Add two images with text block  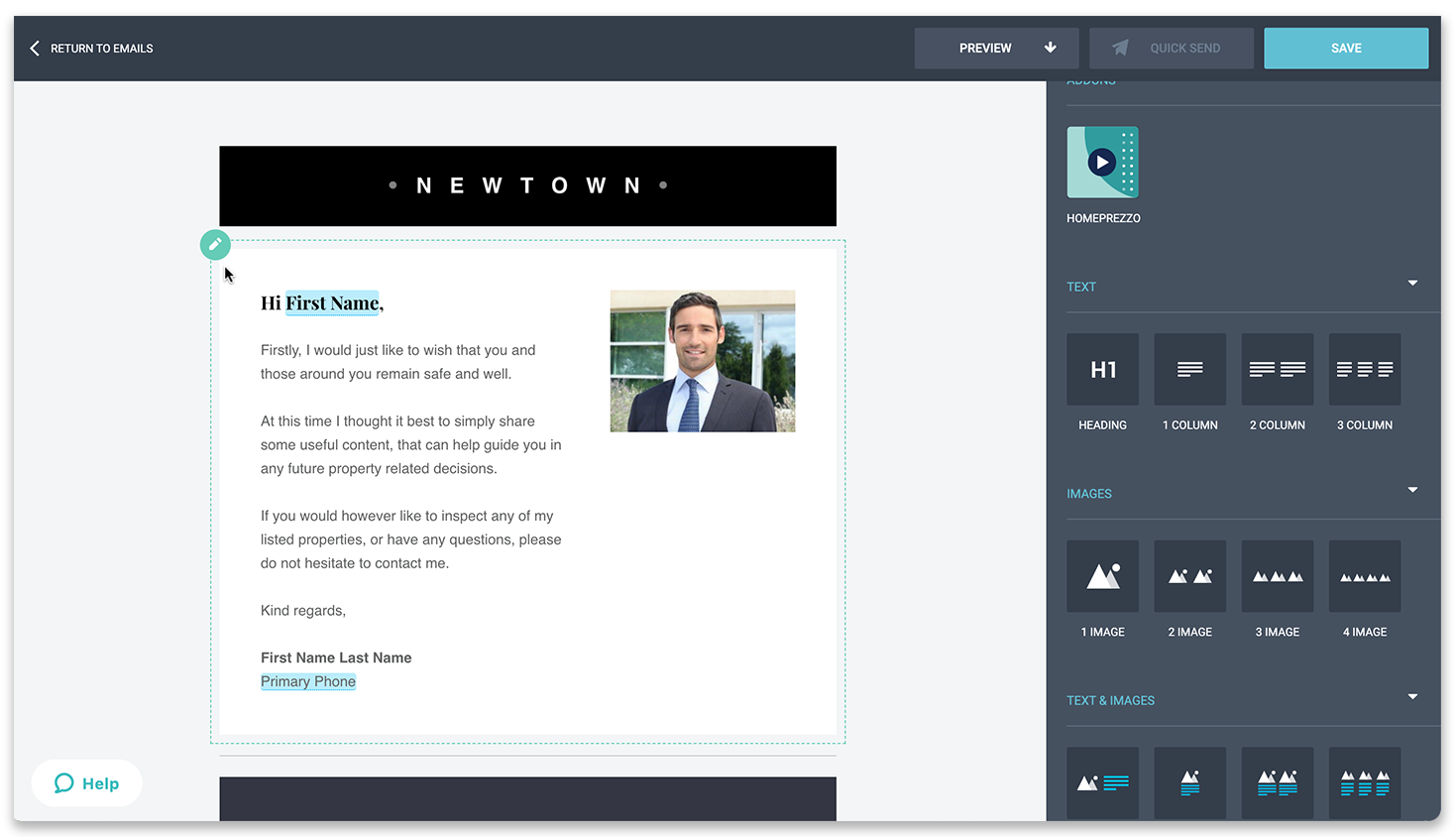1277,782
